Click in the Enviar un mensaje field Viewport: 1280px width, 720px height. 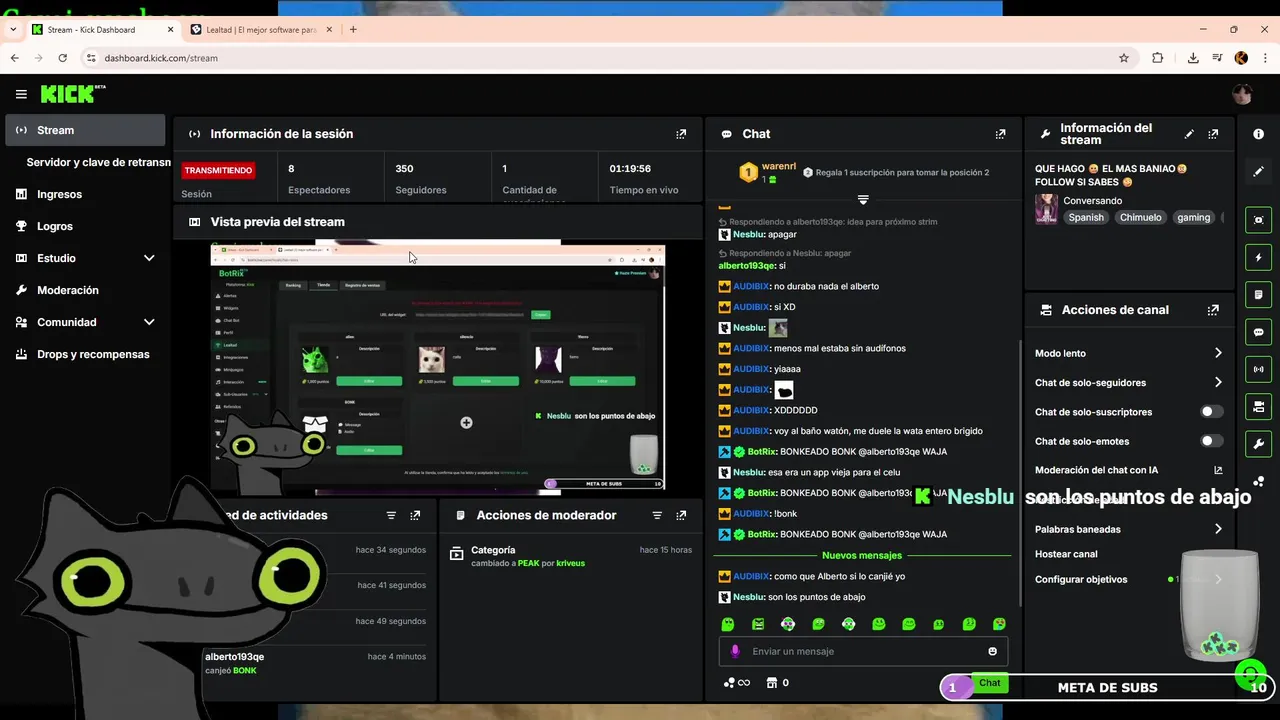tap(864, 651)
